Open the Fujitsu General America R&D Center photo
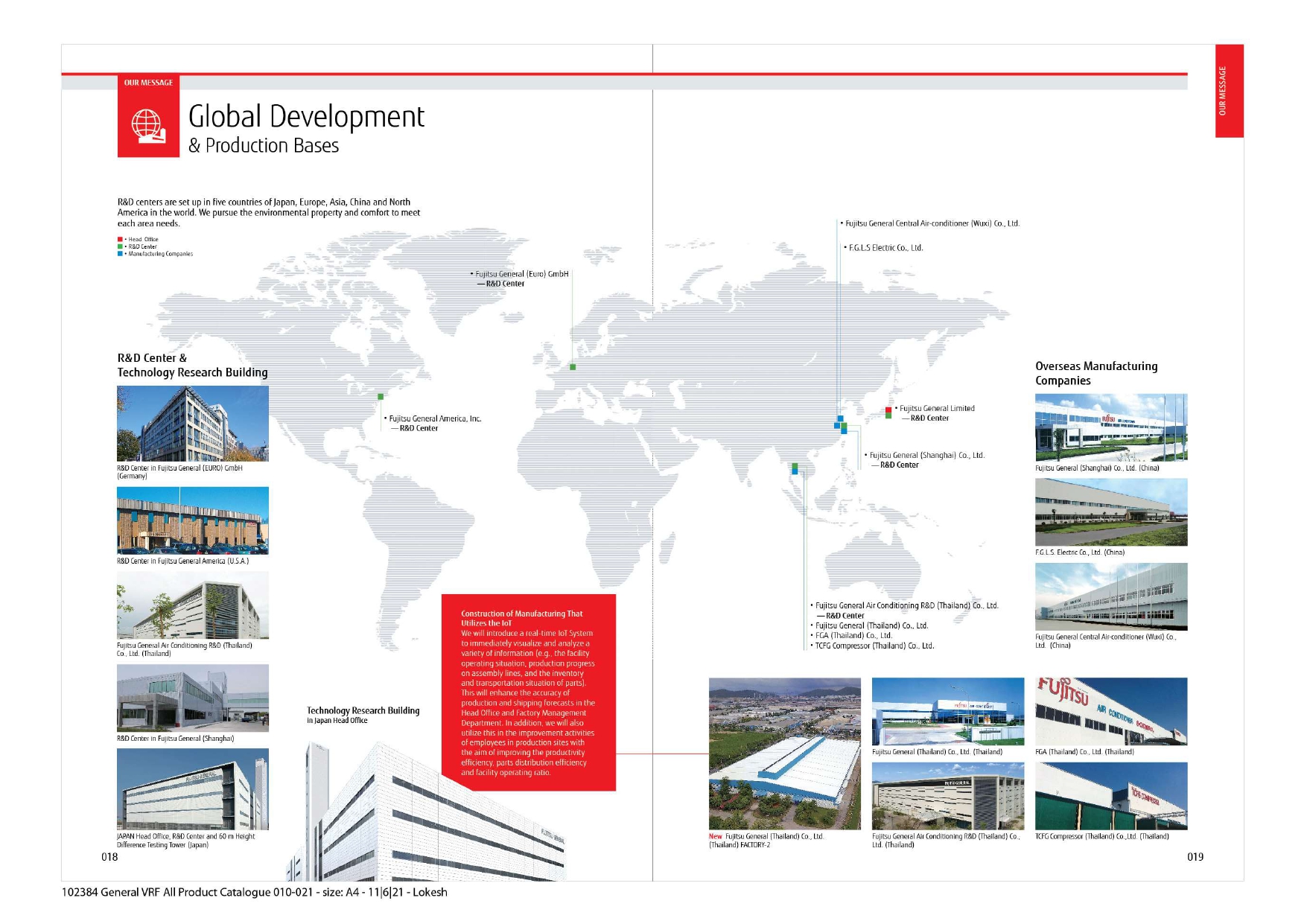This screenshot has height=924, width=1307. pyautogui.click(x=193, y=520)
